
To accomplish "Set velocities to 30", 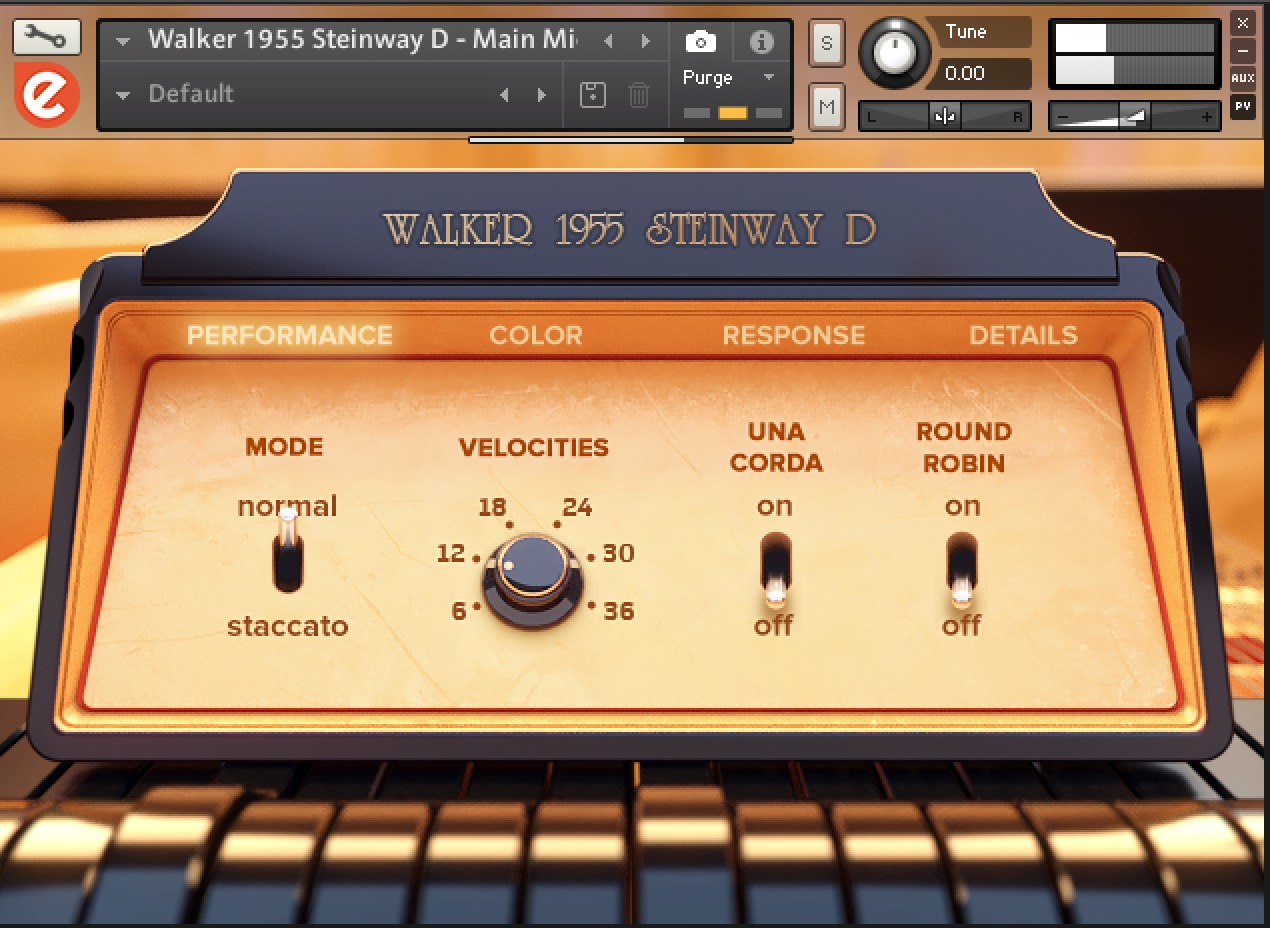I will (618, 553).
